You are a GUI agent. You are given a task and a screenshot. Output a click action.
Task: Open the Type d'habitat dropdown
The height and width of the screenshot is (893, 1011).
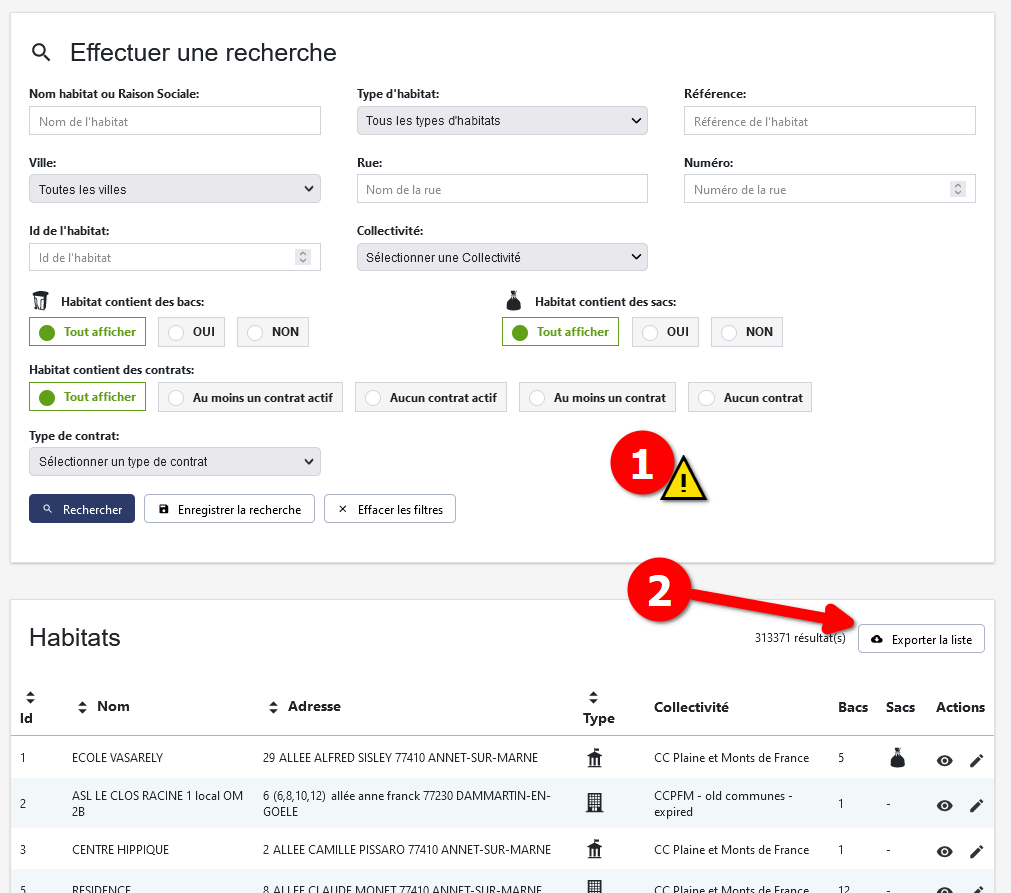(502, 121)
